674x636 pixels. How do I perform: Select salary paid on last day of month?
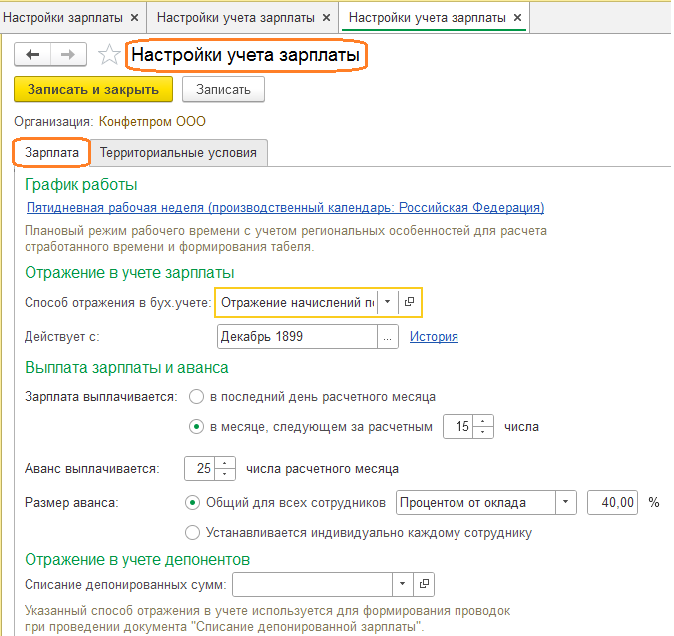click(197, 396)
